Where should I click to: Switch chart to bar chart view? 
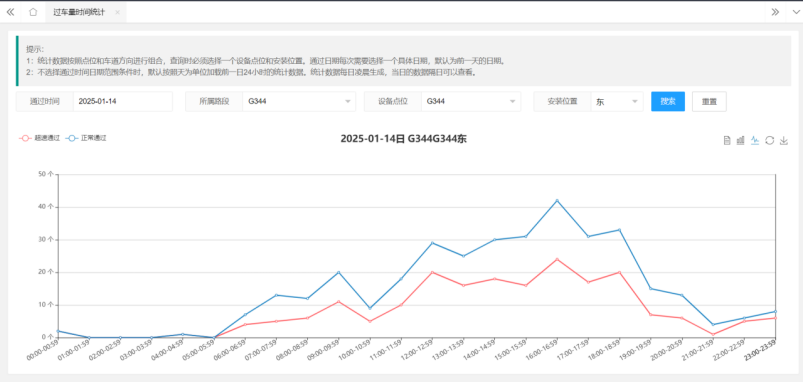tap(741, 140)
